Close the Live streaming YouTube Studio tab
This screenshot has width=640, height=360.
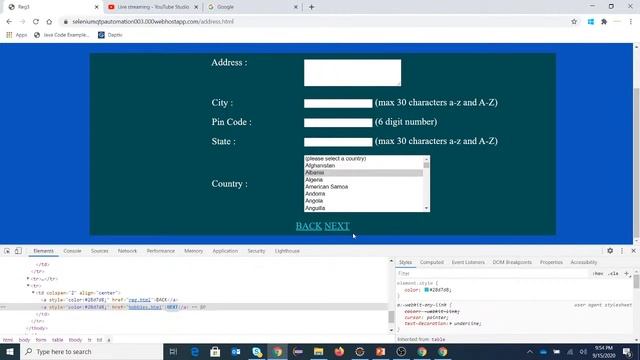point(196,7)
